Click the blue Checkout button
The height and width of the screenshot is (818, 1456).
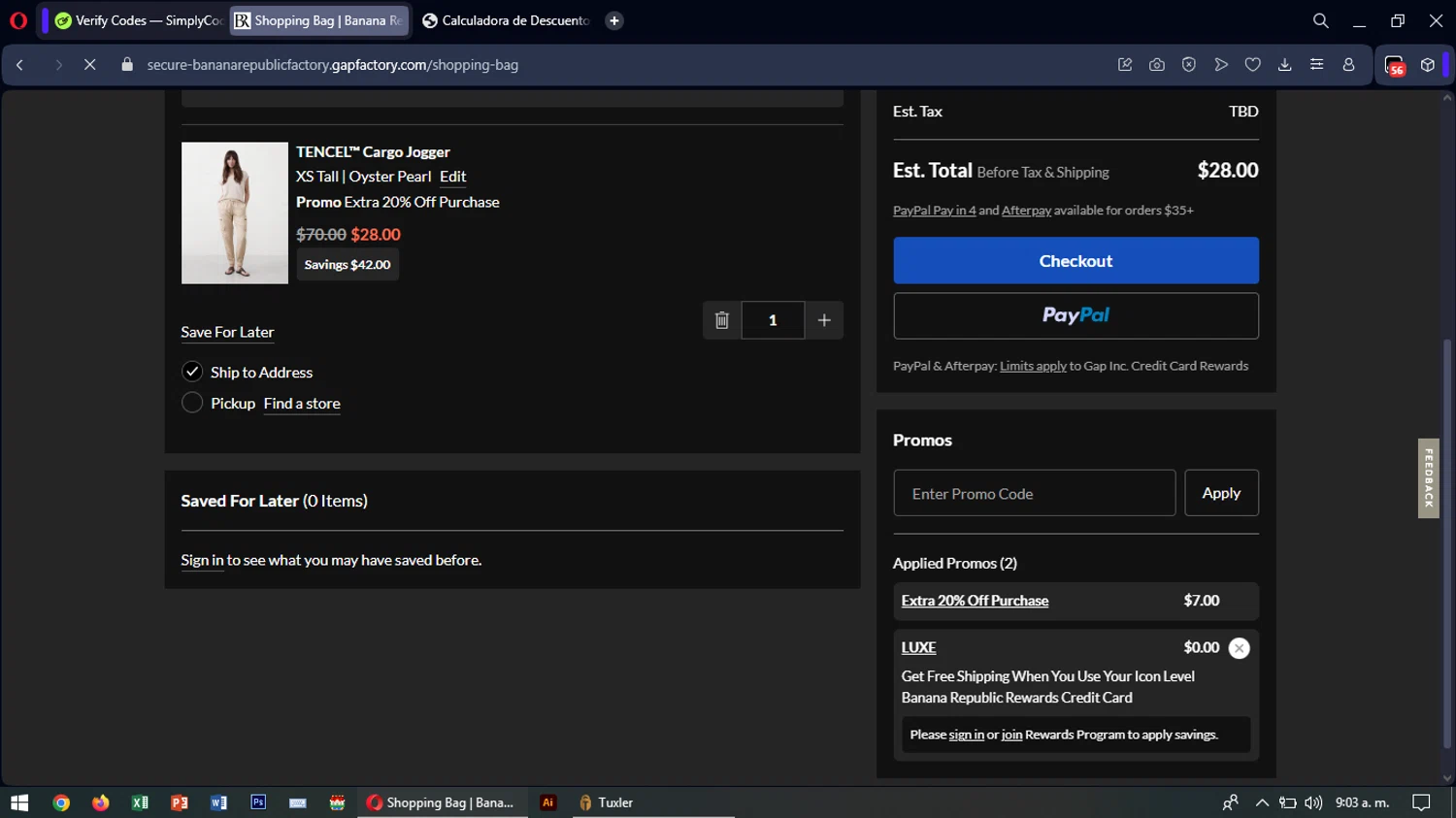coord(1075,261)
